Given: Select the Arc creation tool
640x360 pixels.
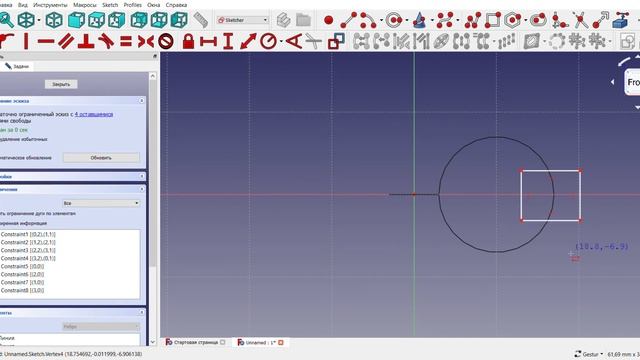Looking at the screenshot, I should pos(369,20).
